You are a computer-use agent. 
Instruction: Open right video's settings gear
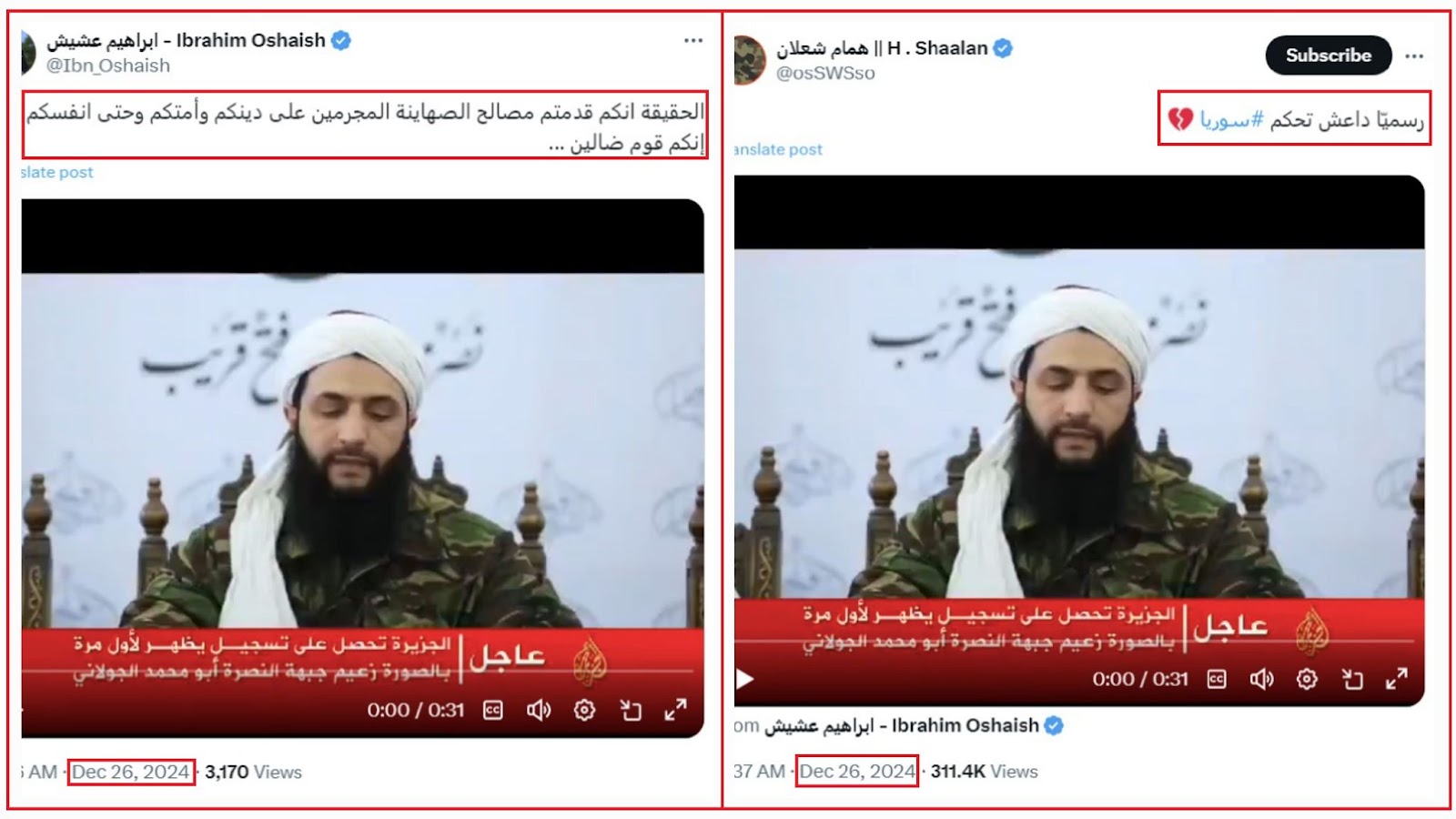(x=1307, y=679)
